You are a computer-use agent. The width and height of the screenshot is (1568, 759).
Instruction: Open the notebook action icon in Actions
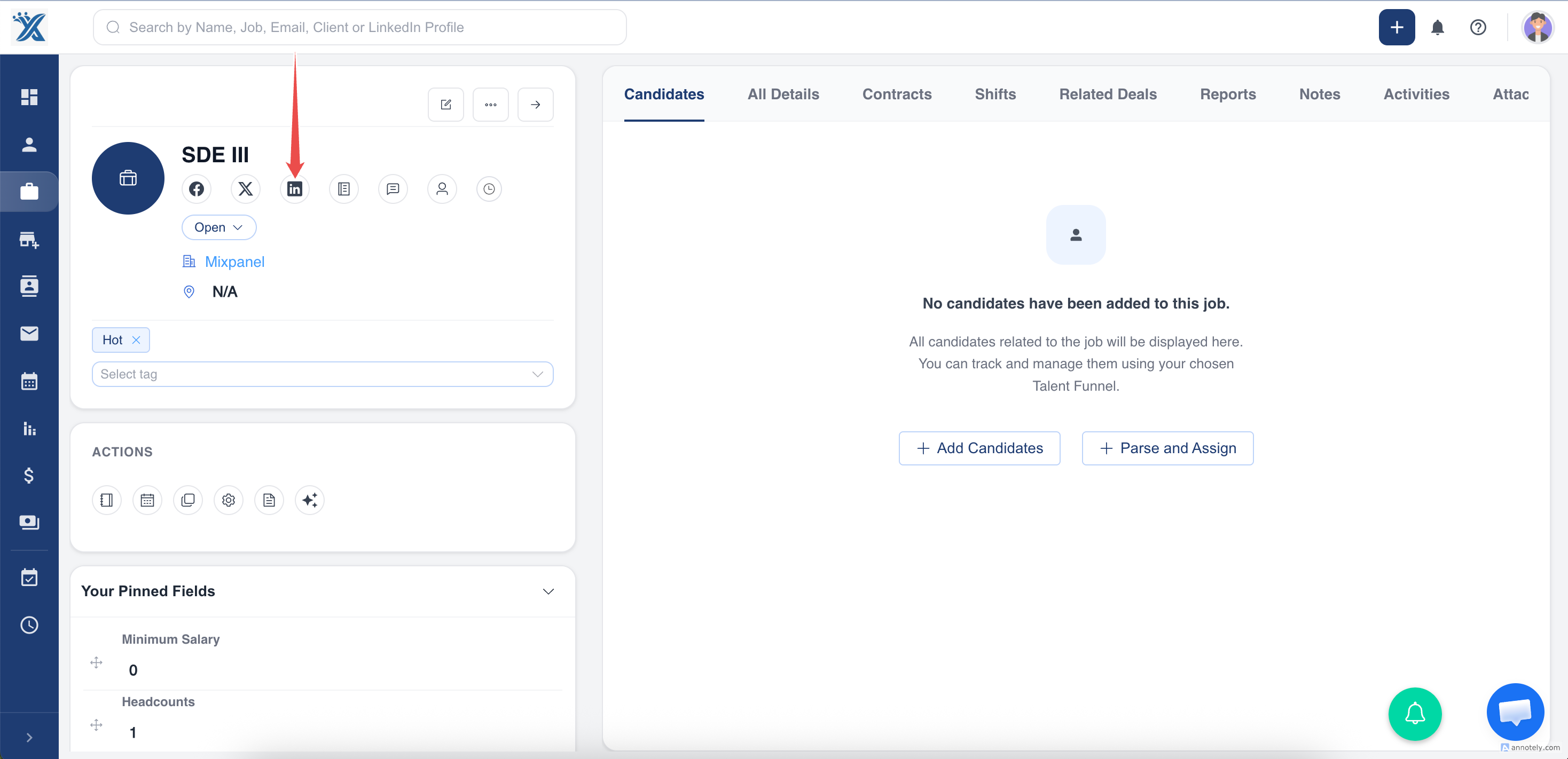click(106, 500)
